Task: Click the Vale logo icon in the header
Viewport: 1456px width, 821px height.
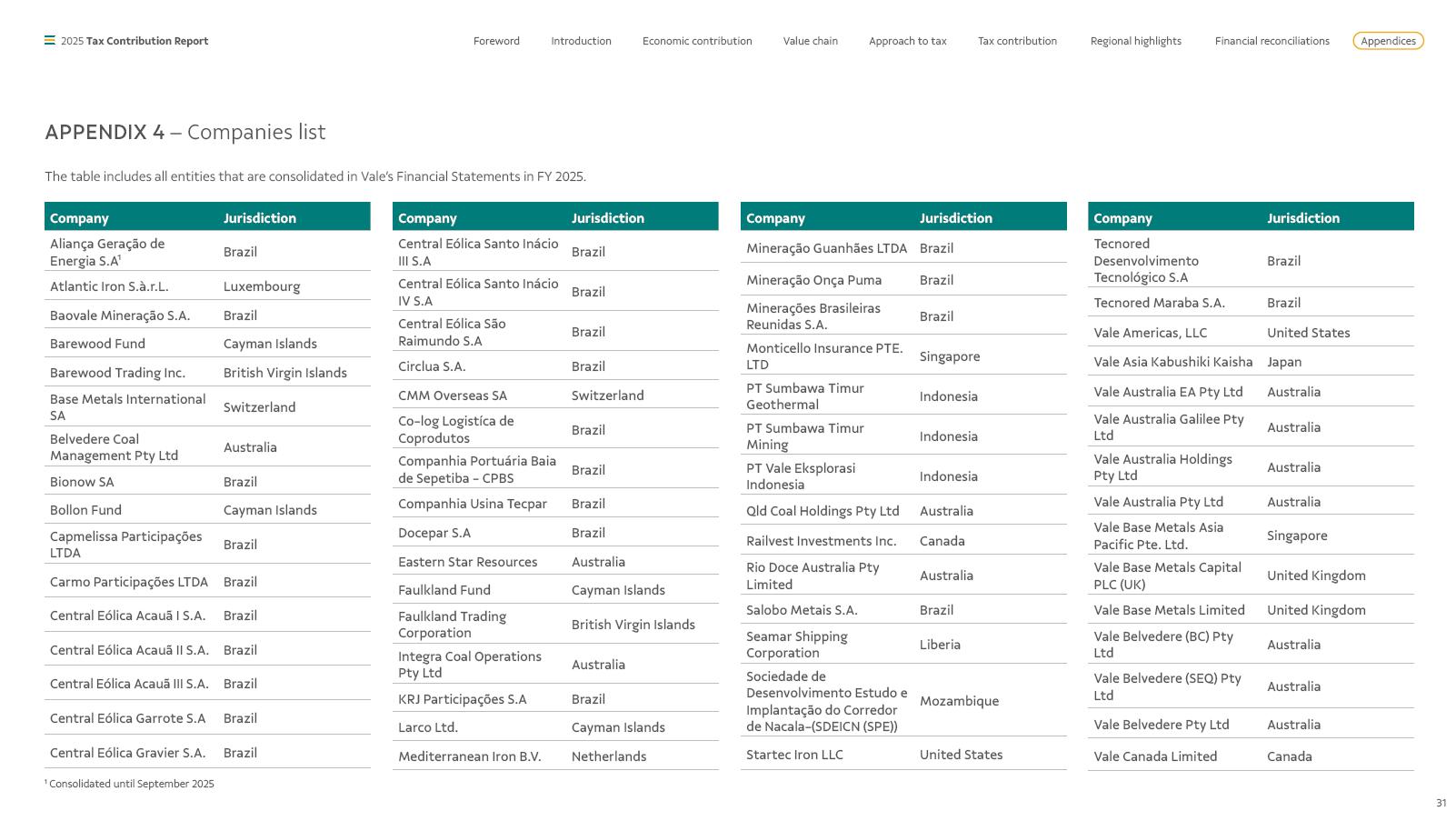Action: [50, 41]
